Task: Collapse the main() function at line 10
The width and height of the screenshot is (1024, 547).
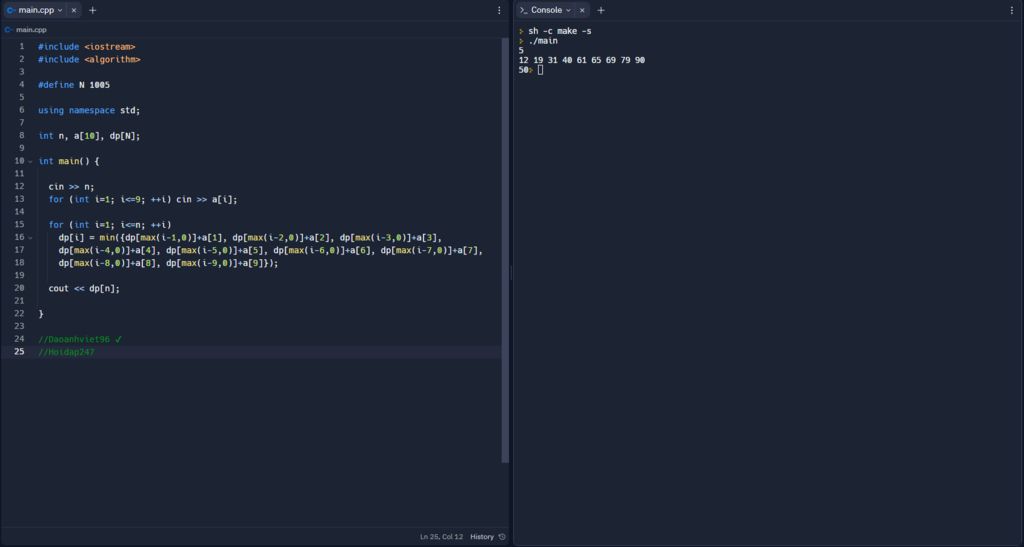Action: [x=30, y=161]
